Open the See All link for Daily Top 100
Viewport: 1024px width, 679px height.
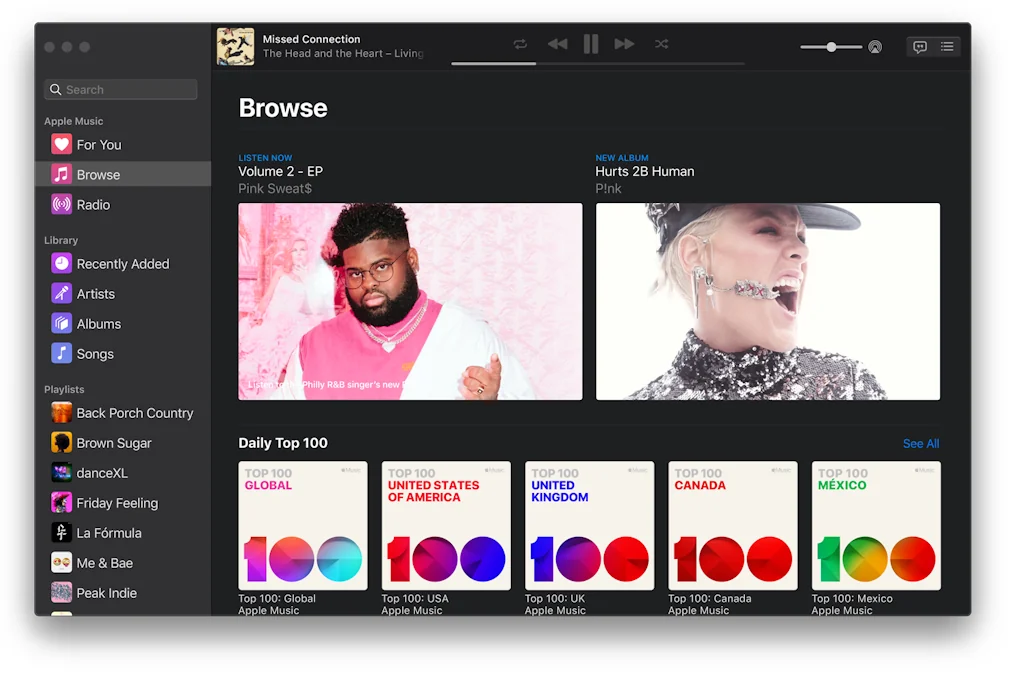tap(920, 443)
